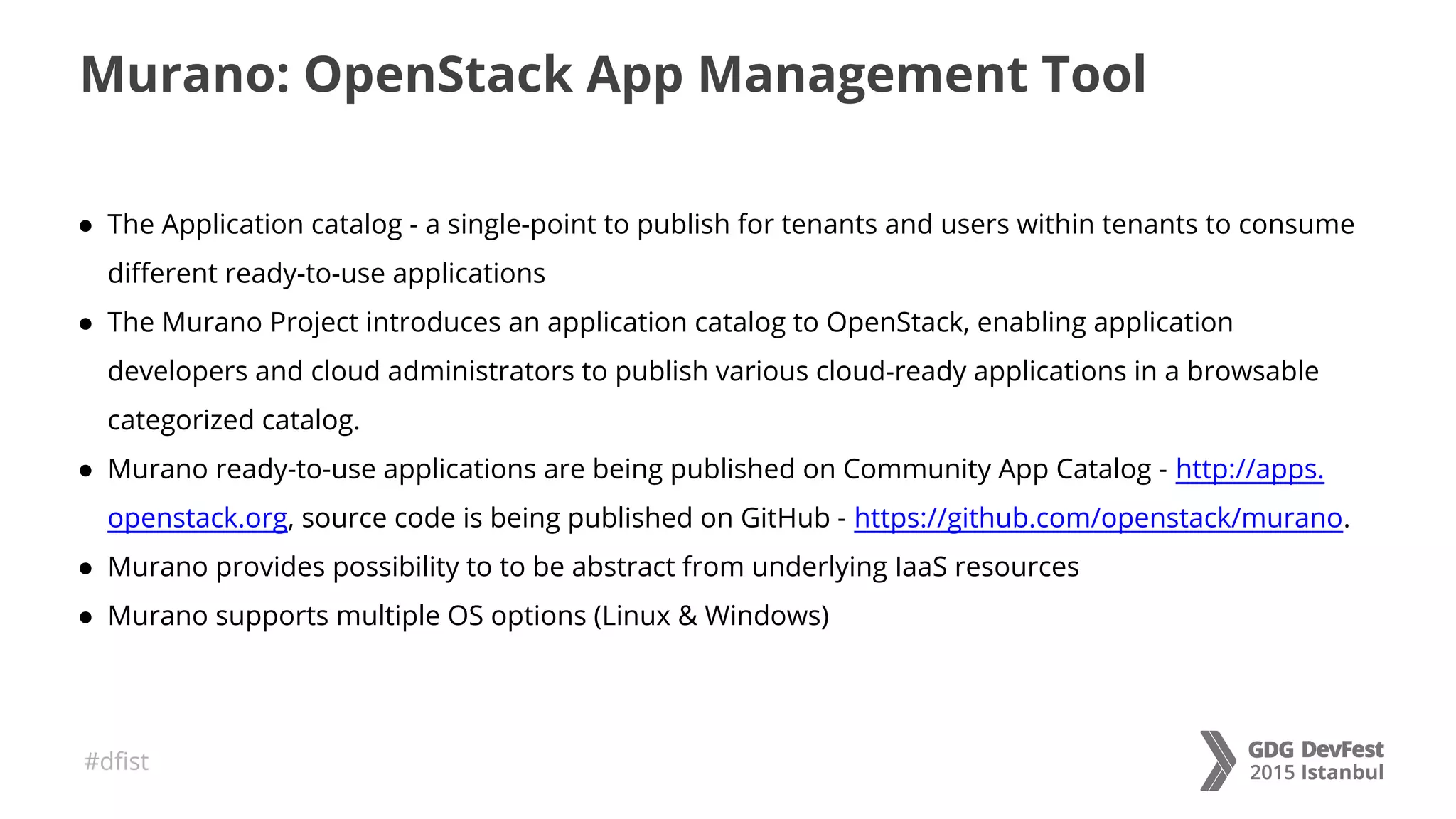The image size is (1456, 819).
Task: Click 'The Murano Project introduces' line
Action: [x=670, y=323]
